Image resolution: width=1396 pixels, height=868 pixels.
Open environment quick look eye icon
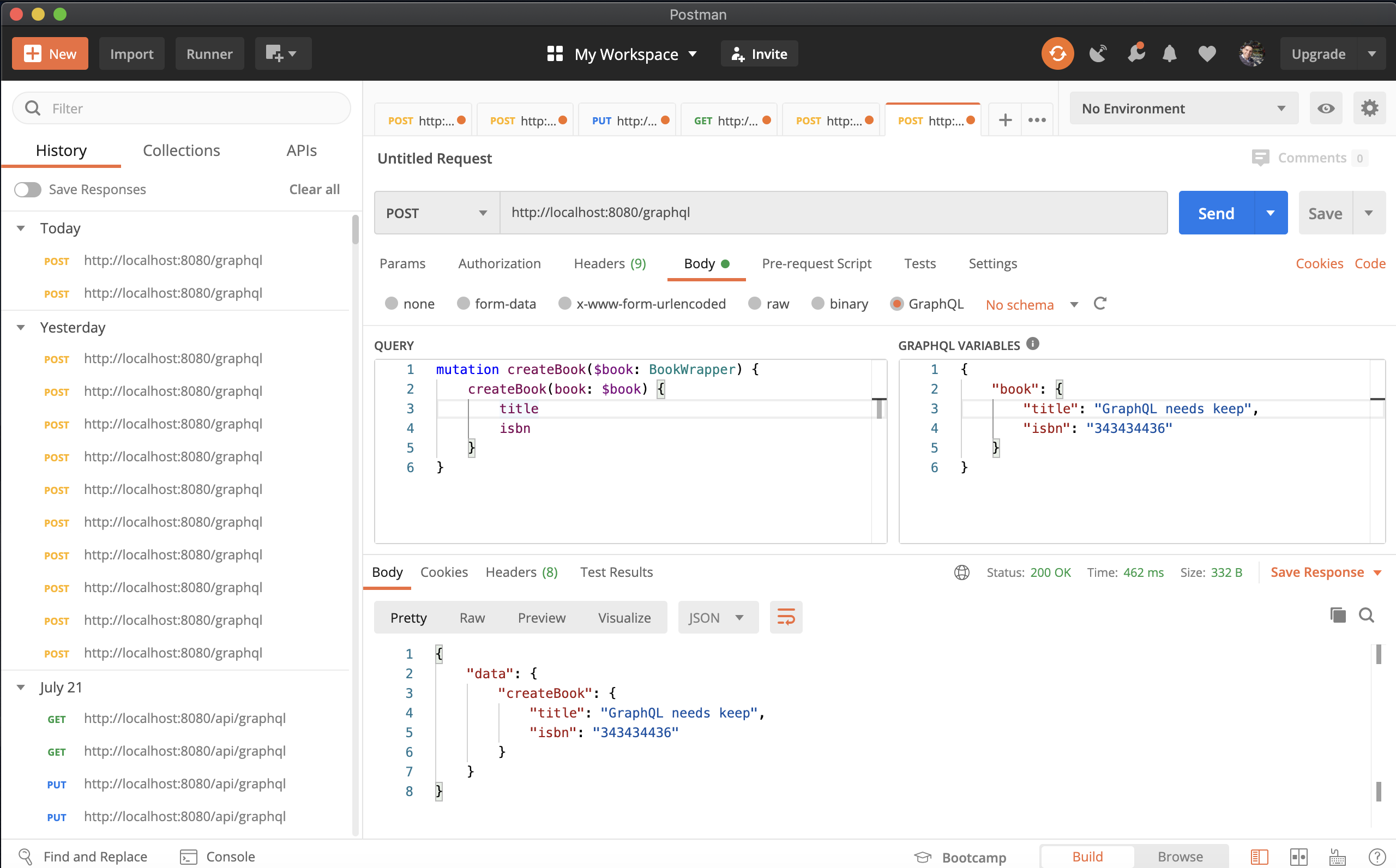(1326, 108)
